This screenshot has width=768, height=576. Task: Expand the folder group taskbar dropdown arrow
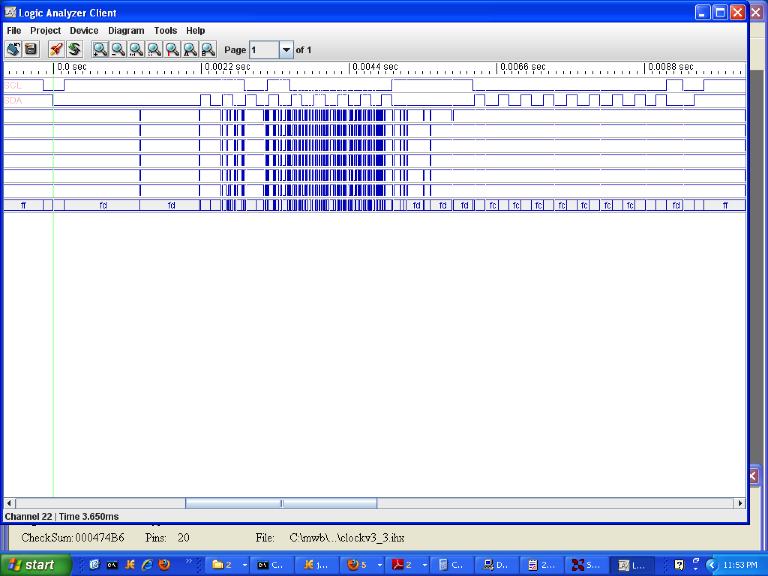click(x=245, y=565)
